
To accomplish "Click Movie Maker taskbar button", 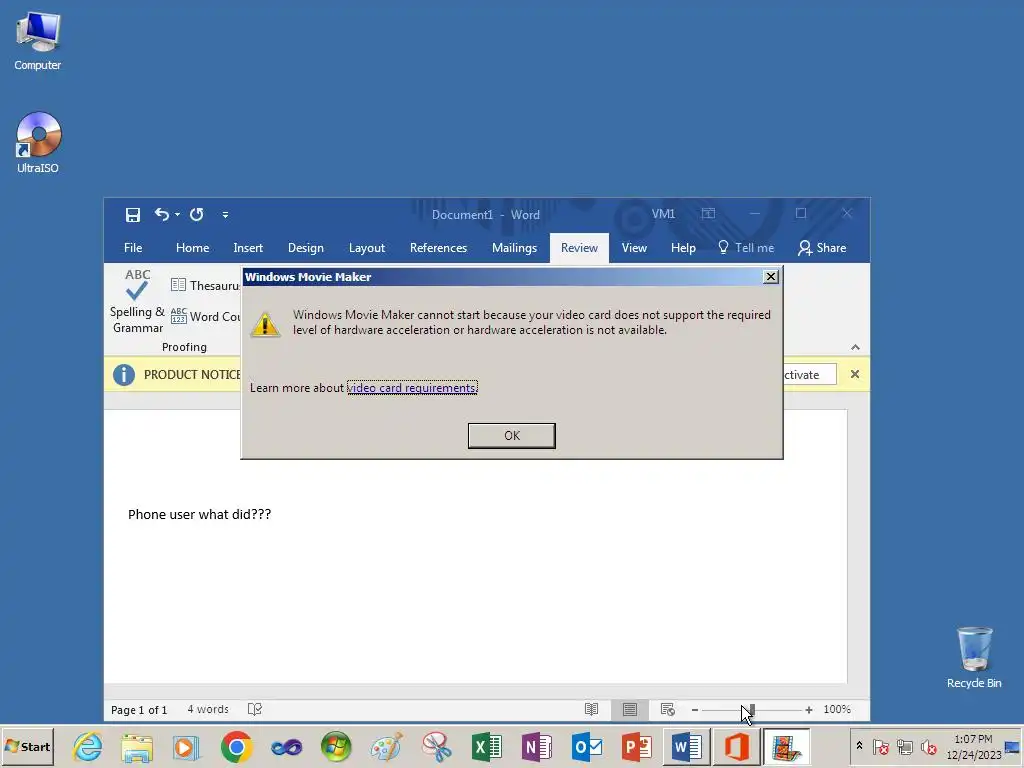I will pos(786,747).
